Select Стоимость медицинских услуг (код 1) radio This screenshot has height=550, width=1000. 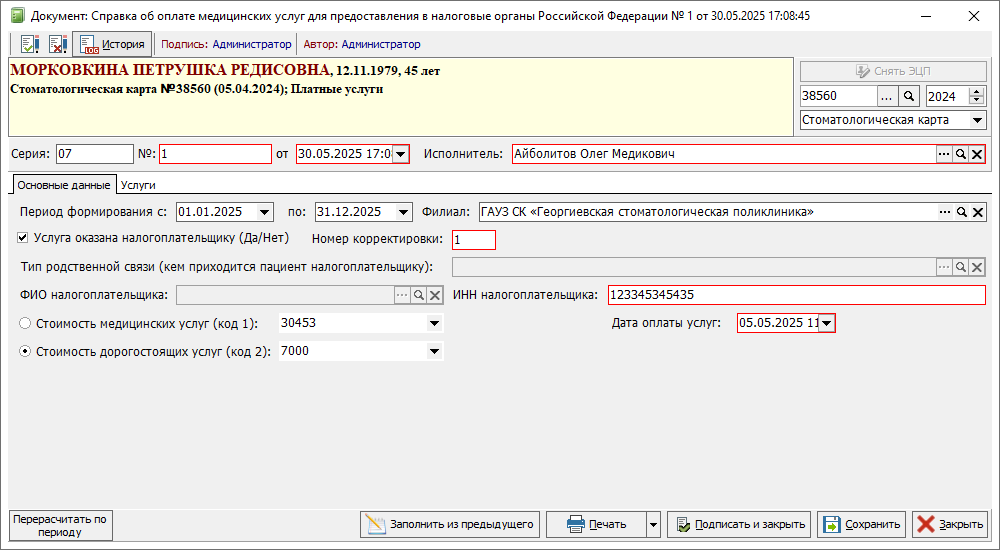pyautogui.click(x=26, y=323)
